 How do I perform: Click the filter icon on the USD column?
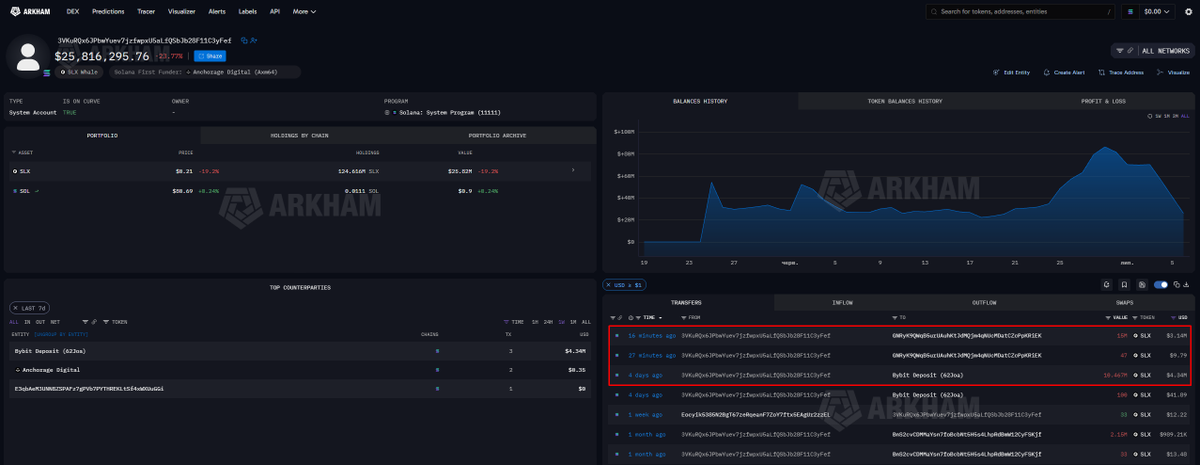click(x=1173, y=318)
